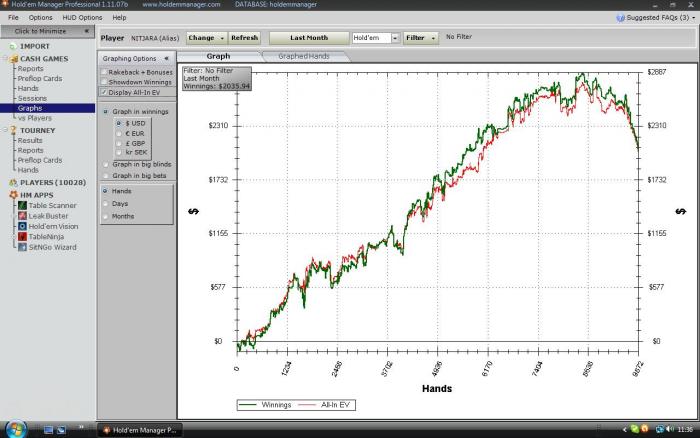Click the Cash Games coins icon
Viewport: 700px width, 438px height.
pyautogui.click(x=14, y=59)
